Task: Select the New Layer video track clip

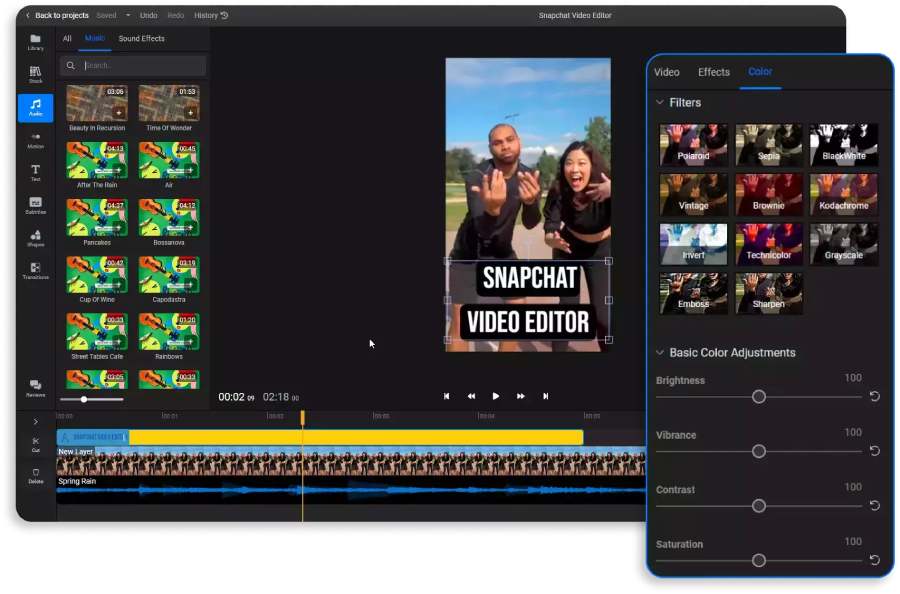Action: pos(351,461)
